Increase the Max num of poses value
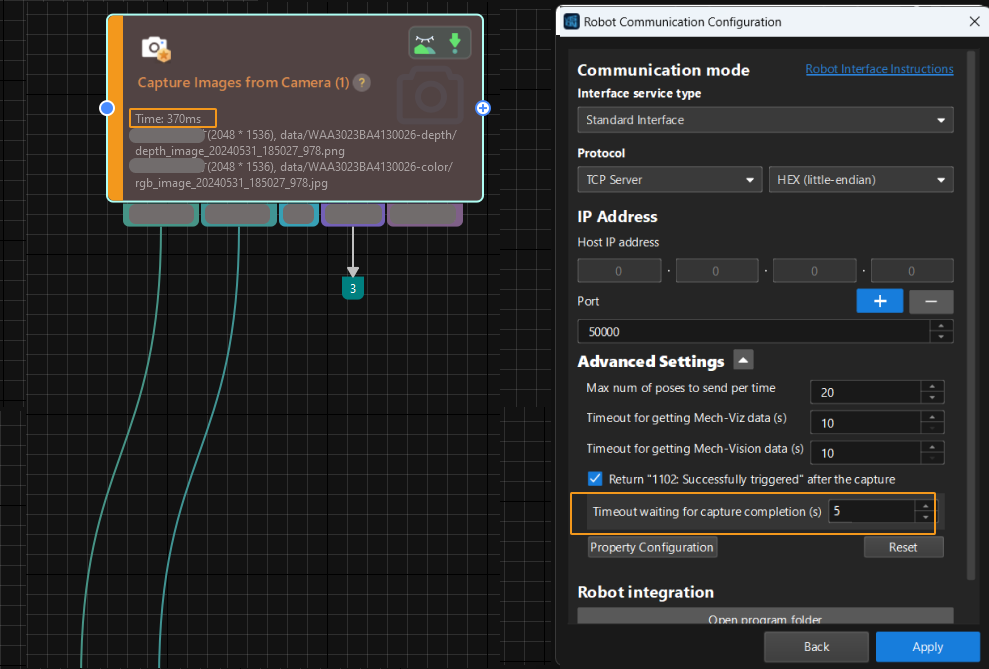 pos(932,386)
